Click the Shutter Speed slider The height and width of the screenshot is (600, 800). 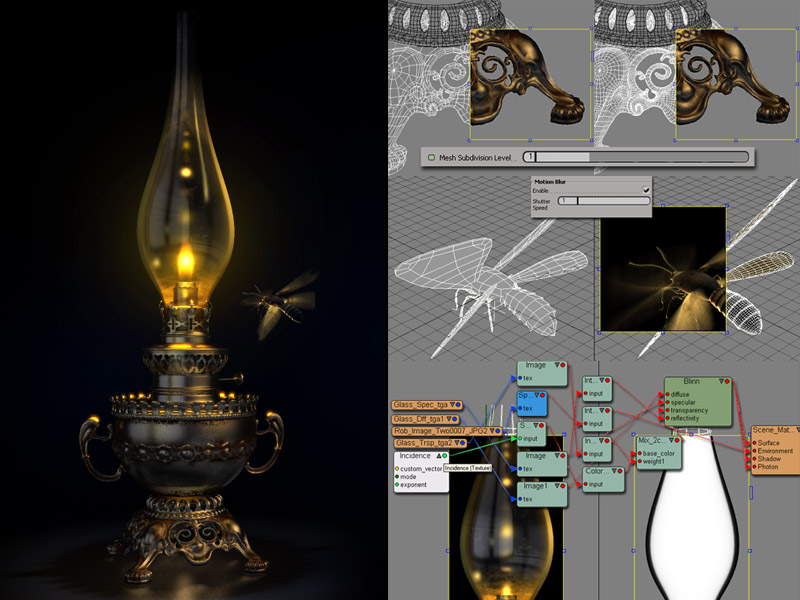[x=602, y=202]
